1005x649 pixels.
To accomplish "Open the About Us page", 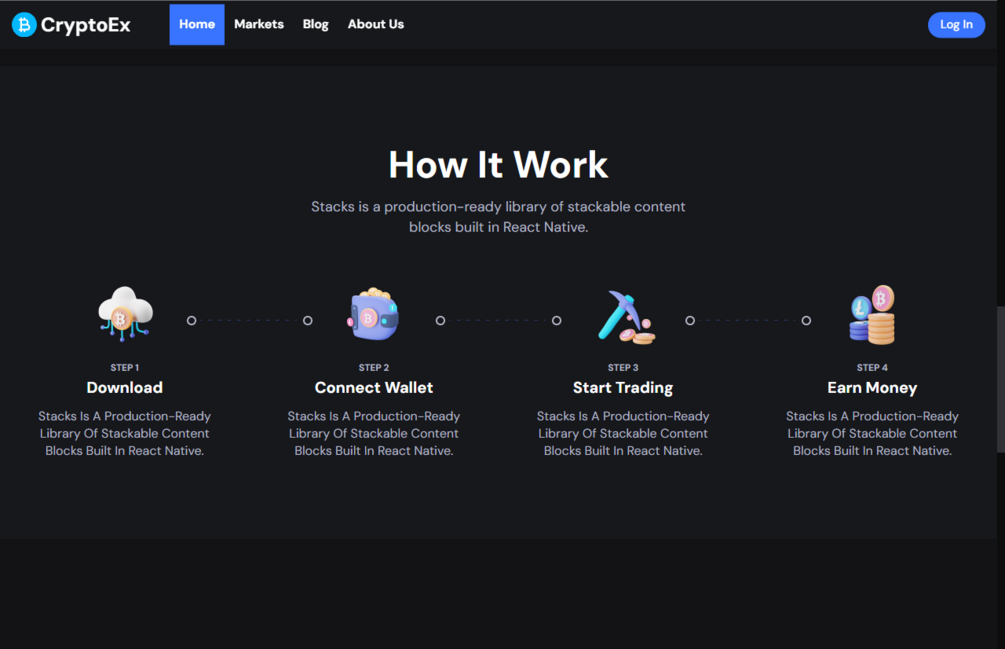I will pyautogui.click(x=375, y=24).
